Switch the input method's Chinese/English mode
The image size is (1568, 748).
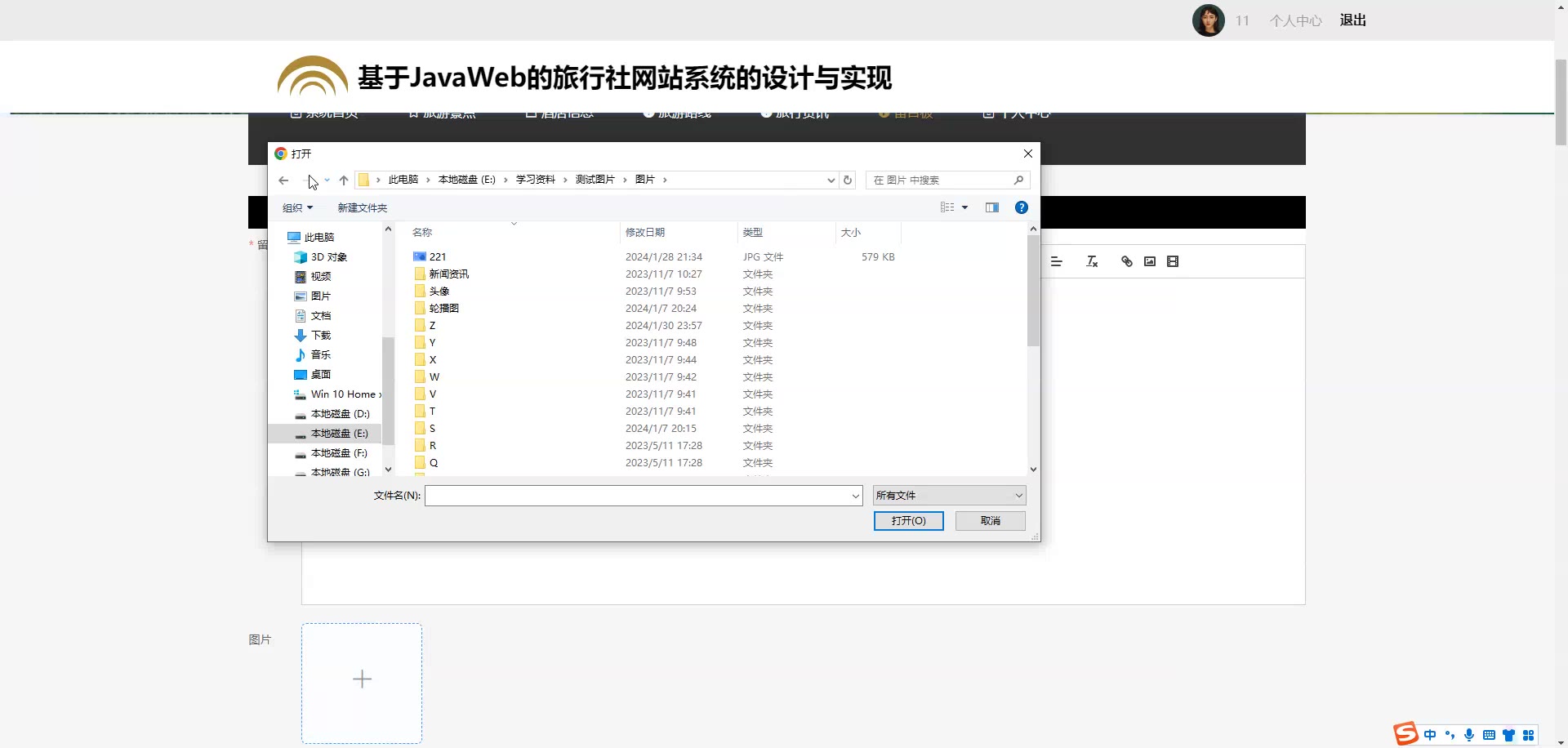click(1430, 735)
